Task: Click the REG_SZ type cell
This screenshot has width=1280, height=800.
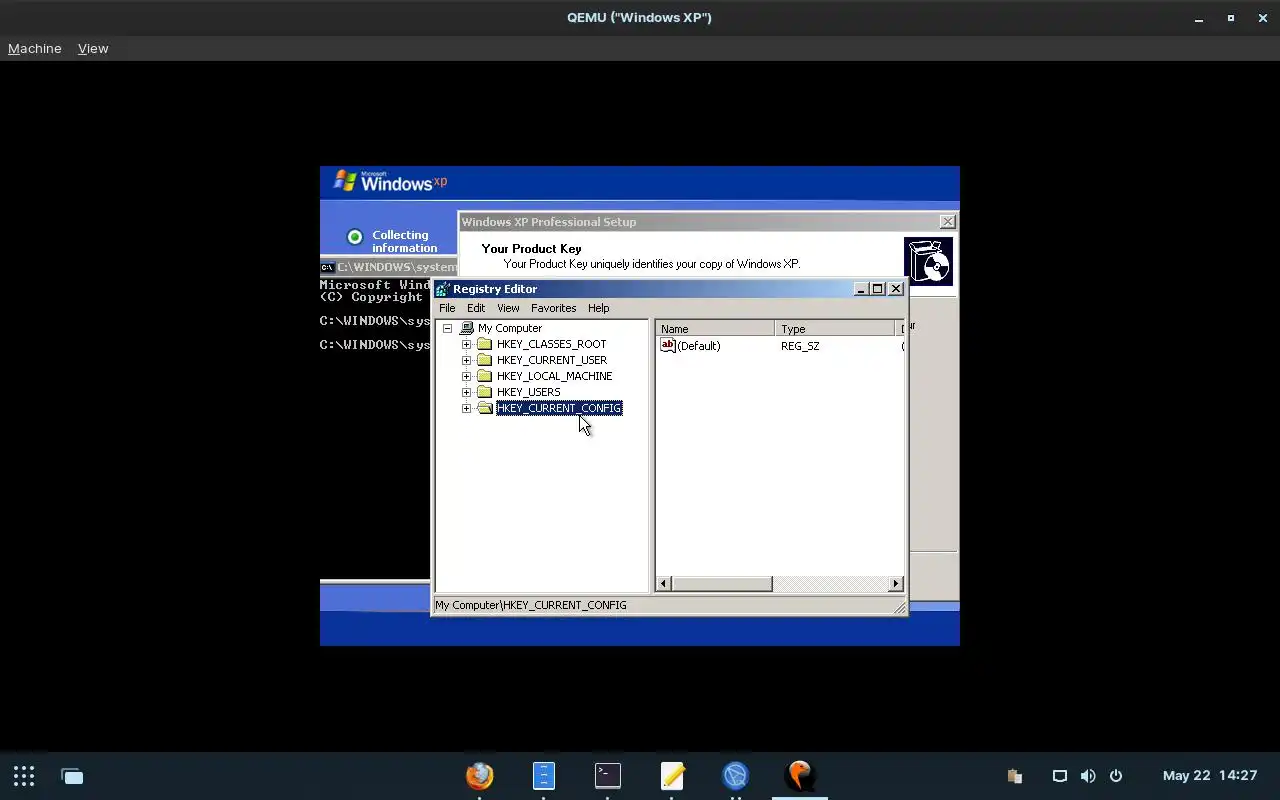Action: [800, 346]
